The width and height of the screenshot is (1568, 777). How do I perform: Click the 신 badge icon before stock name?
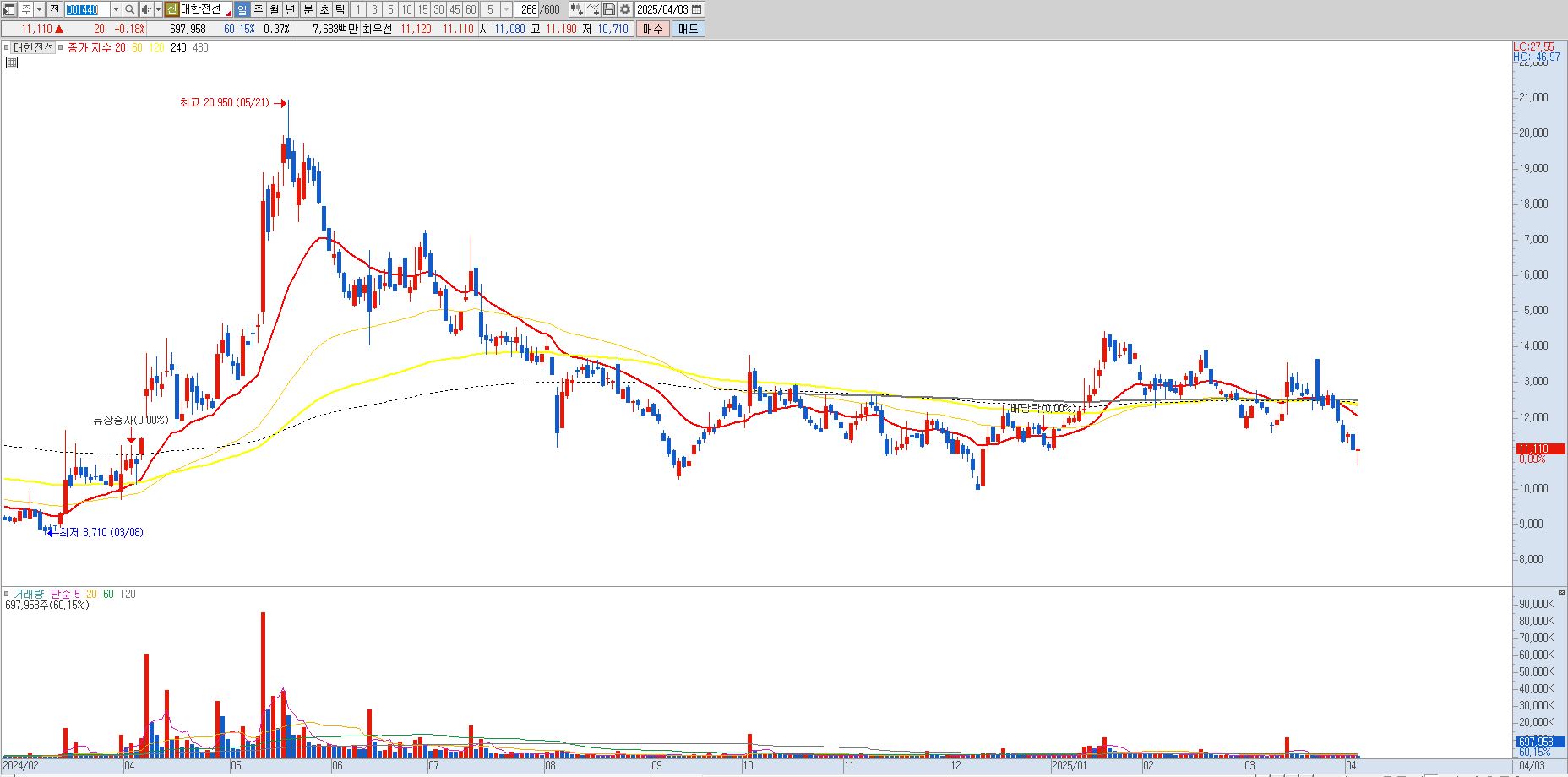click(x=171, y=9)
